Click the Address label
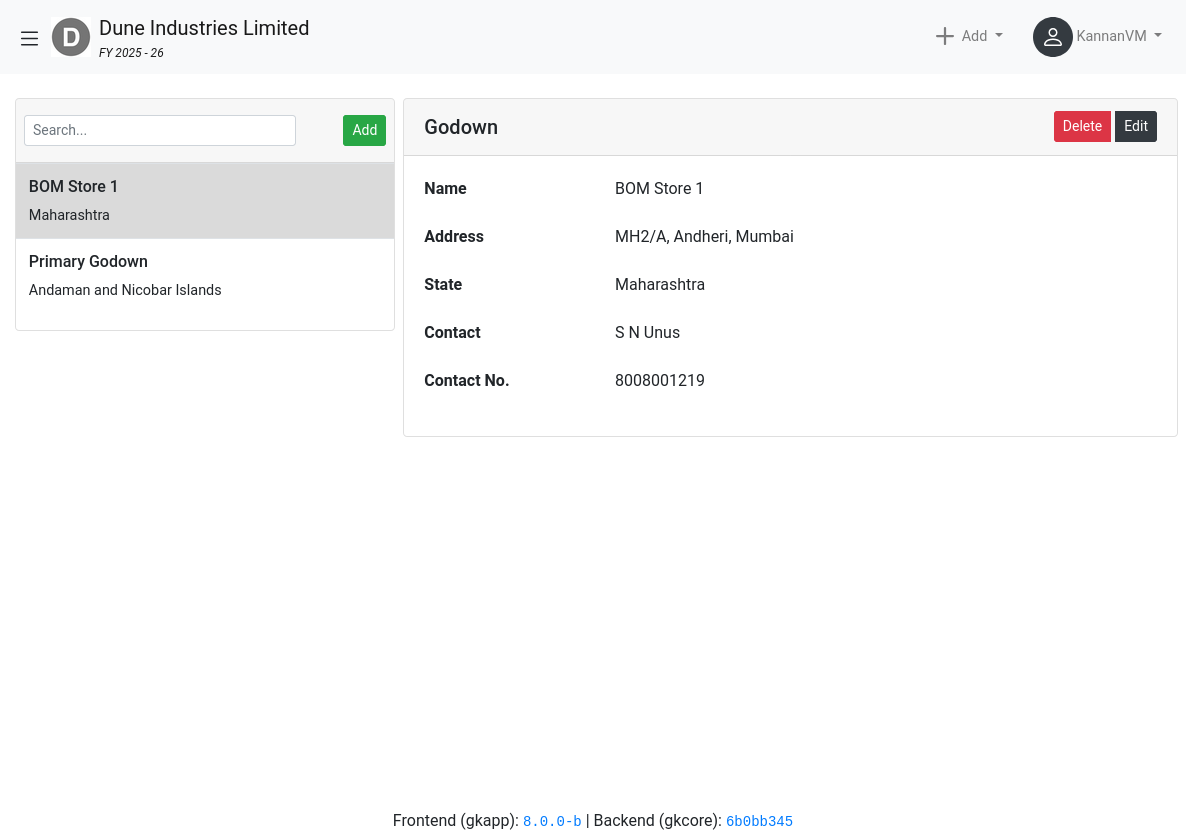The height and width of the screenshot is (837, 1186). tap(454, 237)
